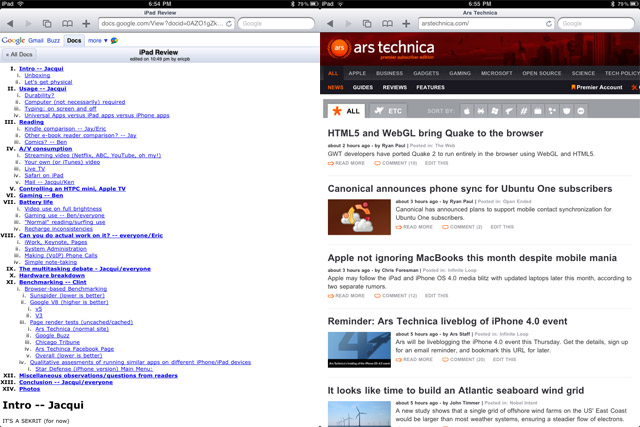The image size is (640, 427).
Task: Click the '« All Docs' button
Action: coord(19,54)
